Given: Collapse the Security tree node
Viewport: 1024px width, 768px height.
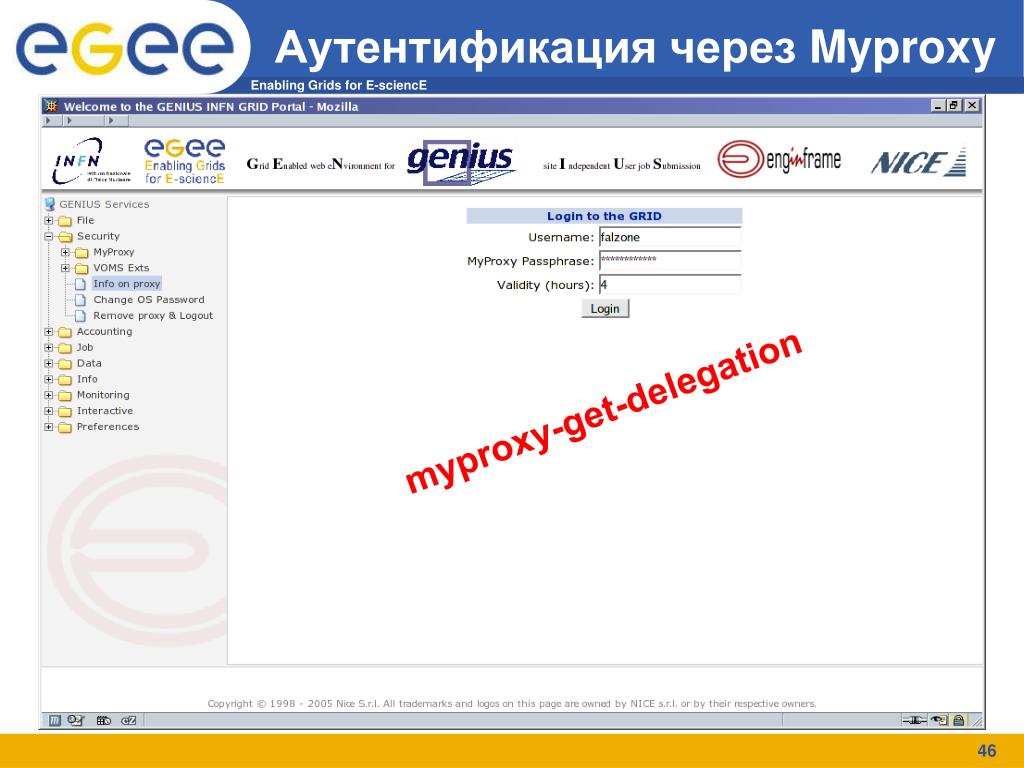Looking at the screenshot, I should [48, 237].
